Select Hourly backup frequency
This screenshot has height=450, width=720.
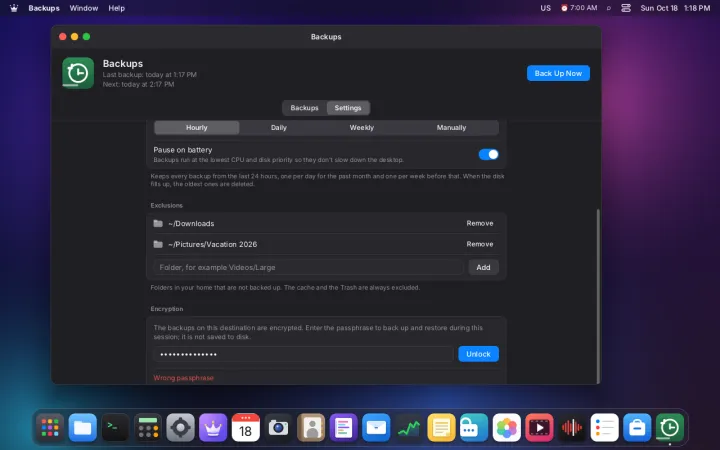tap(197, 128)
